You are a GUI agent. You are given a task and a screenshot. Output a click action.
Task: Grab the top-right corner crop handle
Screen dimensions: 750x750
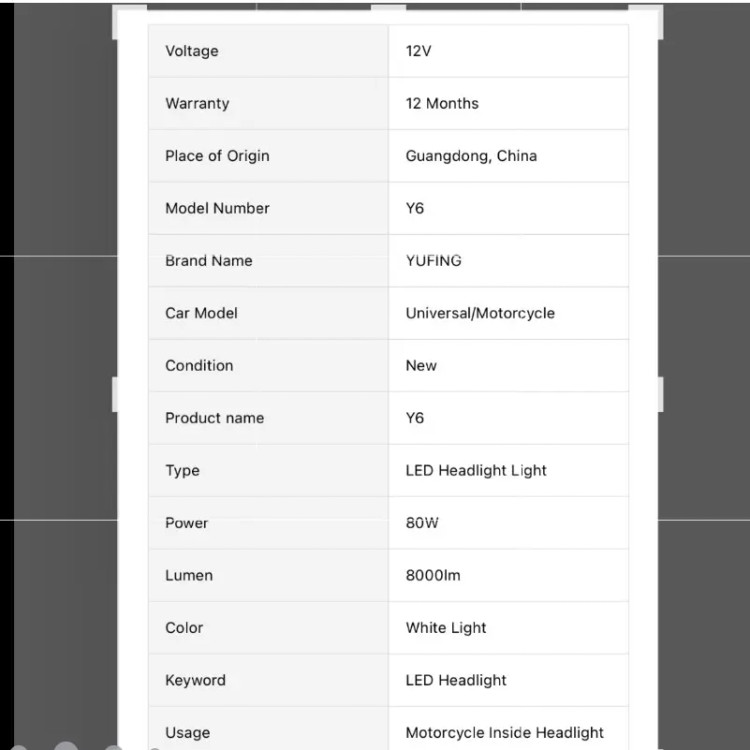(657, 14)
